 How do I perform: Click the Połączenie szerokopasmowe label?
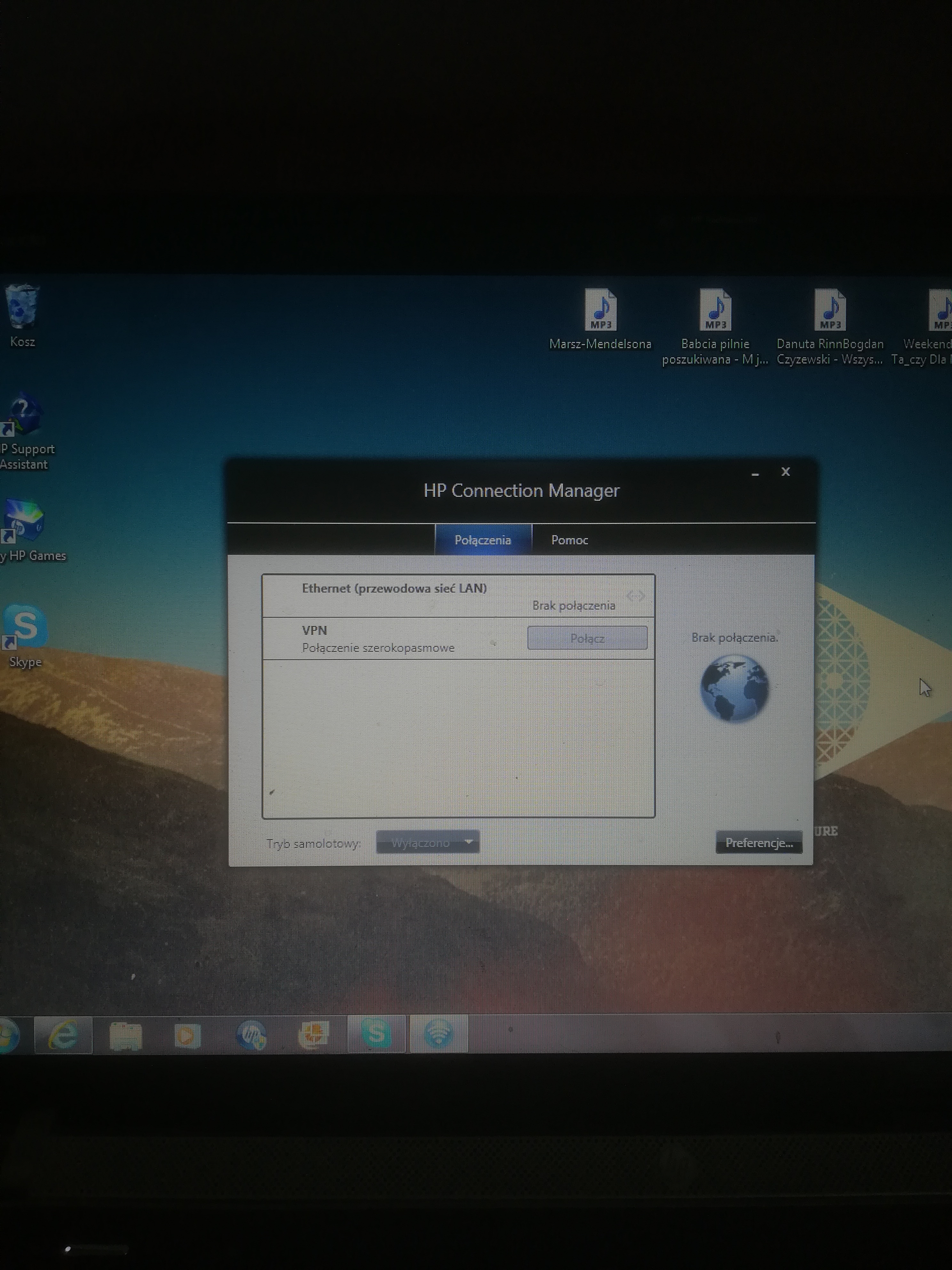click(378, 647)
